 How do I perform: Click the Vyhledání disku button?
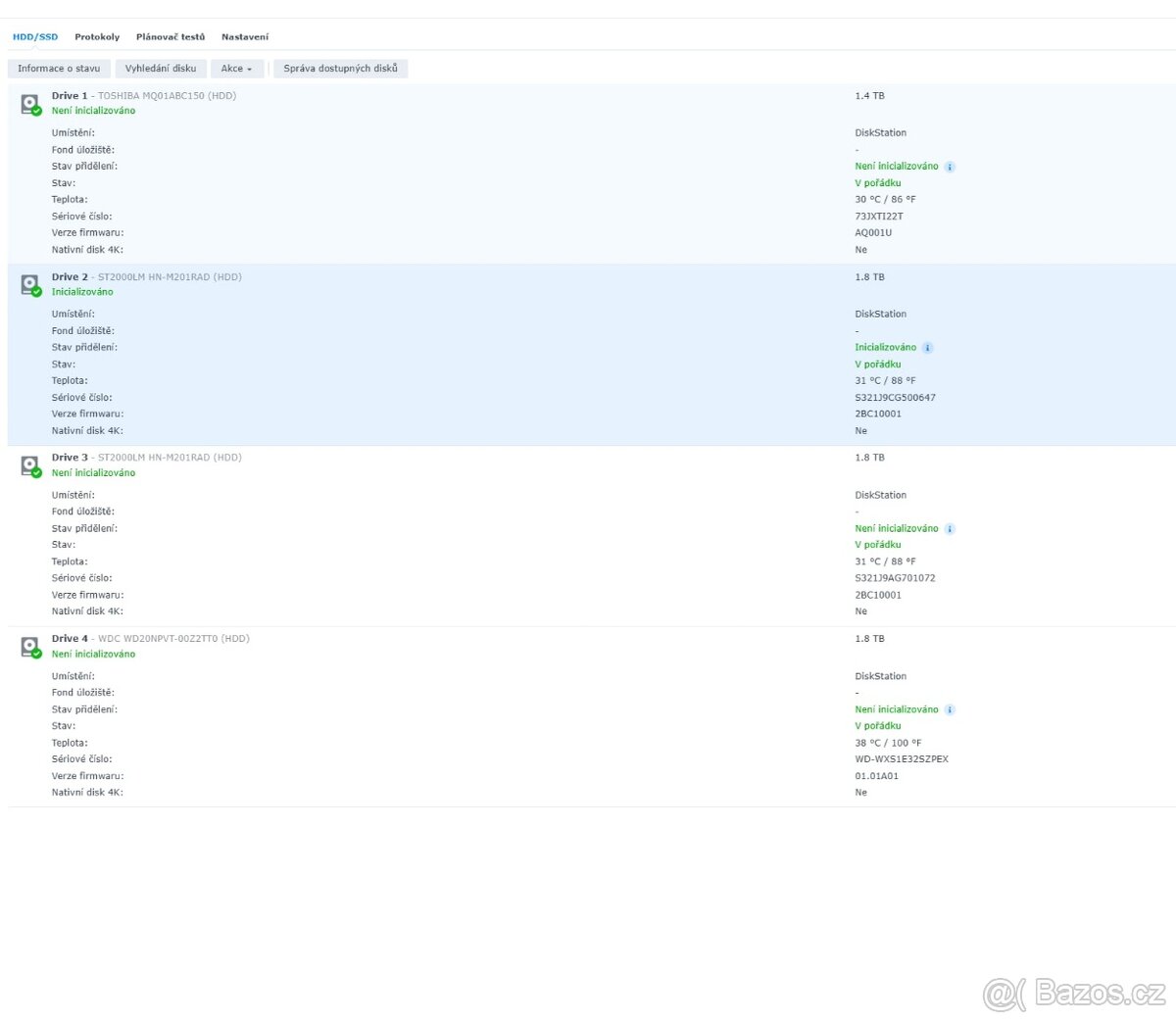(161, 69)
